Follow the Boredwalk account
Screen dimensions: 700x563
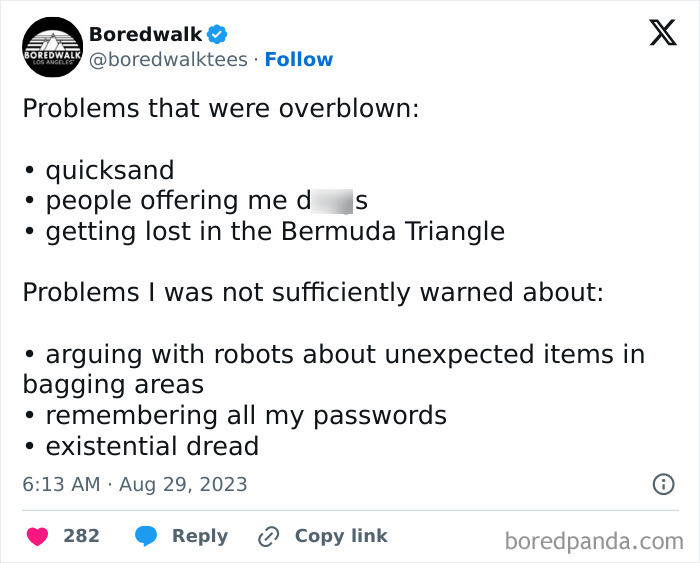pos(298,60)
